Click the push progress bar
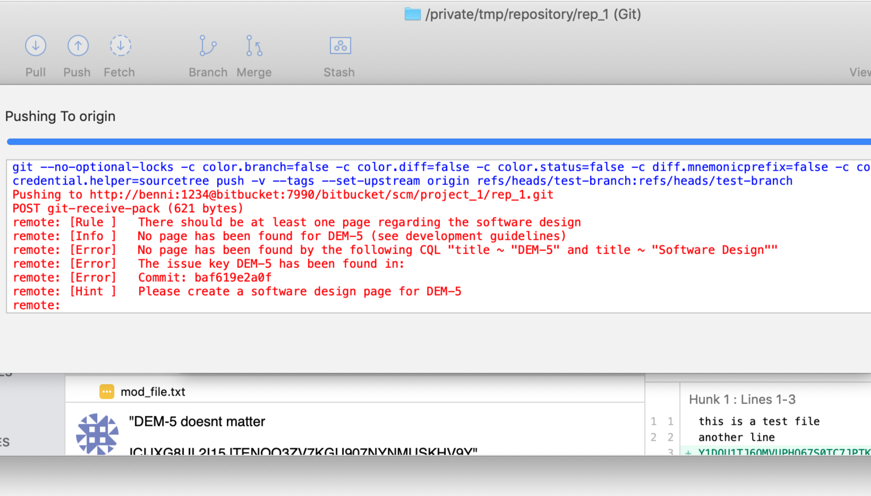Viewport: 871px width, 496px height. (x=439, y=142)
